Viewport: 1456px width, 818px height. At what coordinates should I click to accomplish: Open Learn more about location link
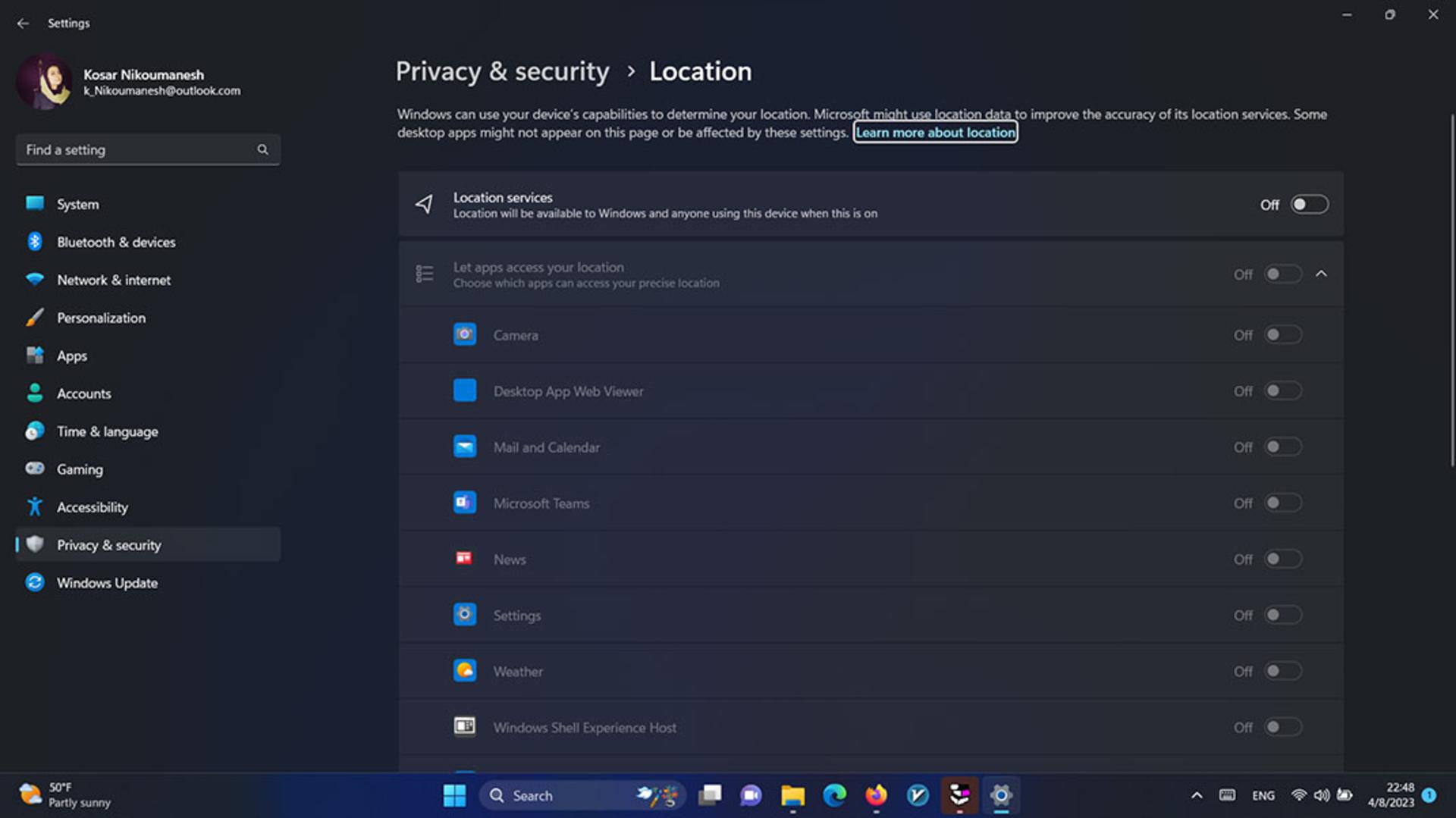(x=935, y=133)
